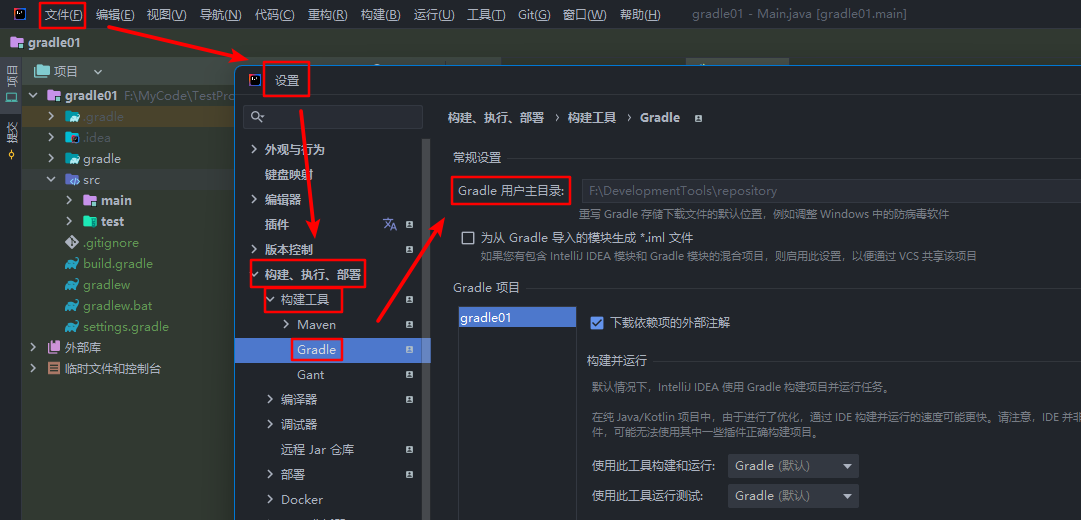Open the 运行(U) menu
The height and width of the screenshot is (520, 1081).
coord(434,14)
